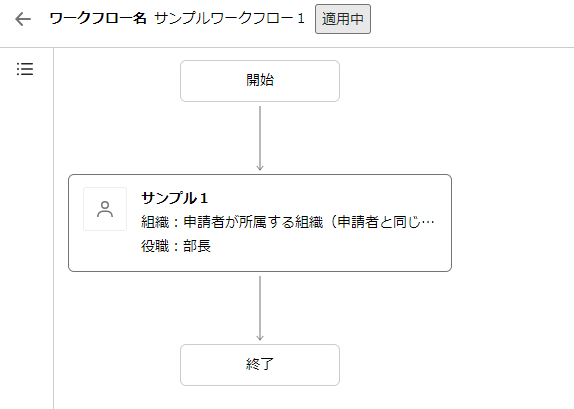Screen dimensions: 574x409
Task: Click empty canvas right of 終了 node
Action: click(x=454, y=365)
